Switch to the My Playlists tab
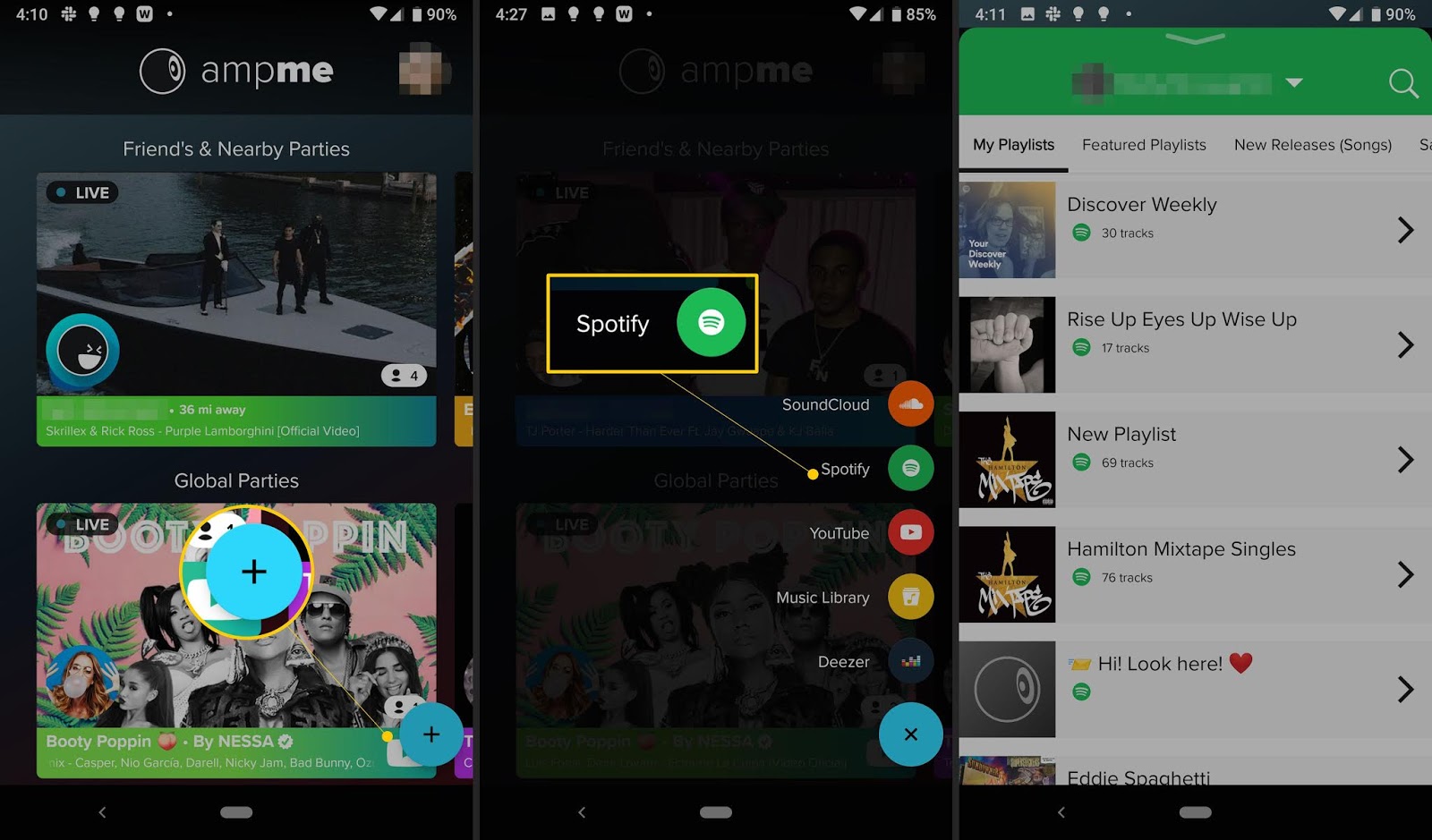This screenshot has width=1432, height=840. (1013, 145)
